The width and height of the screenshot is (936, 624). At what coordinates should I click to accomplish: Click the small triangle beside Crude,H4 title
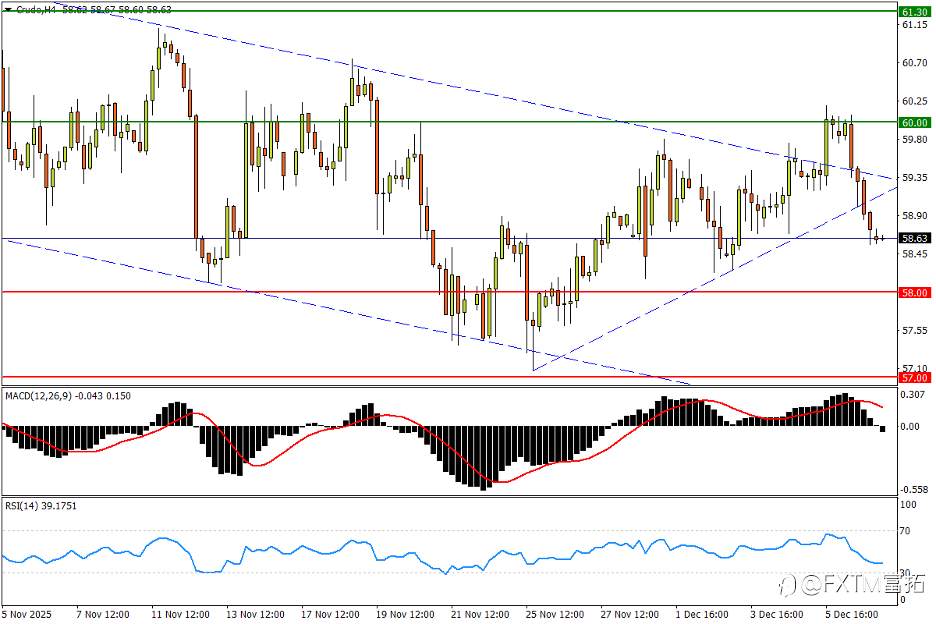(8, 10)
